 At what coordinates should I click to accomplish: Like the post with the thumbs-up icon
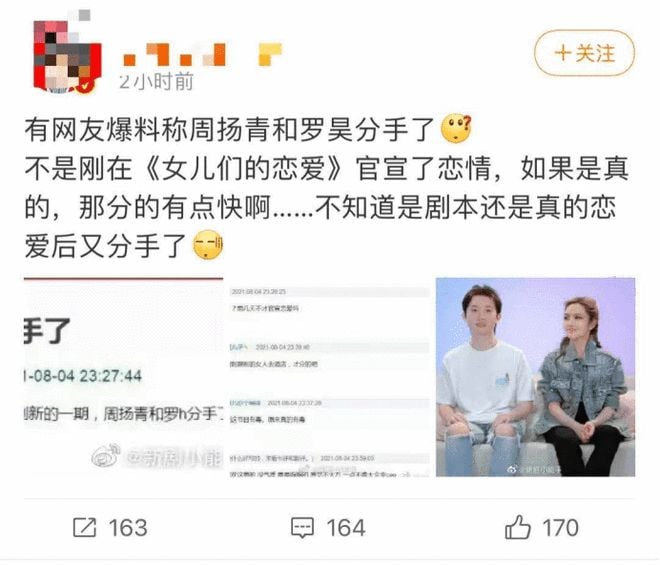point(517,527)
